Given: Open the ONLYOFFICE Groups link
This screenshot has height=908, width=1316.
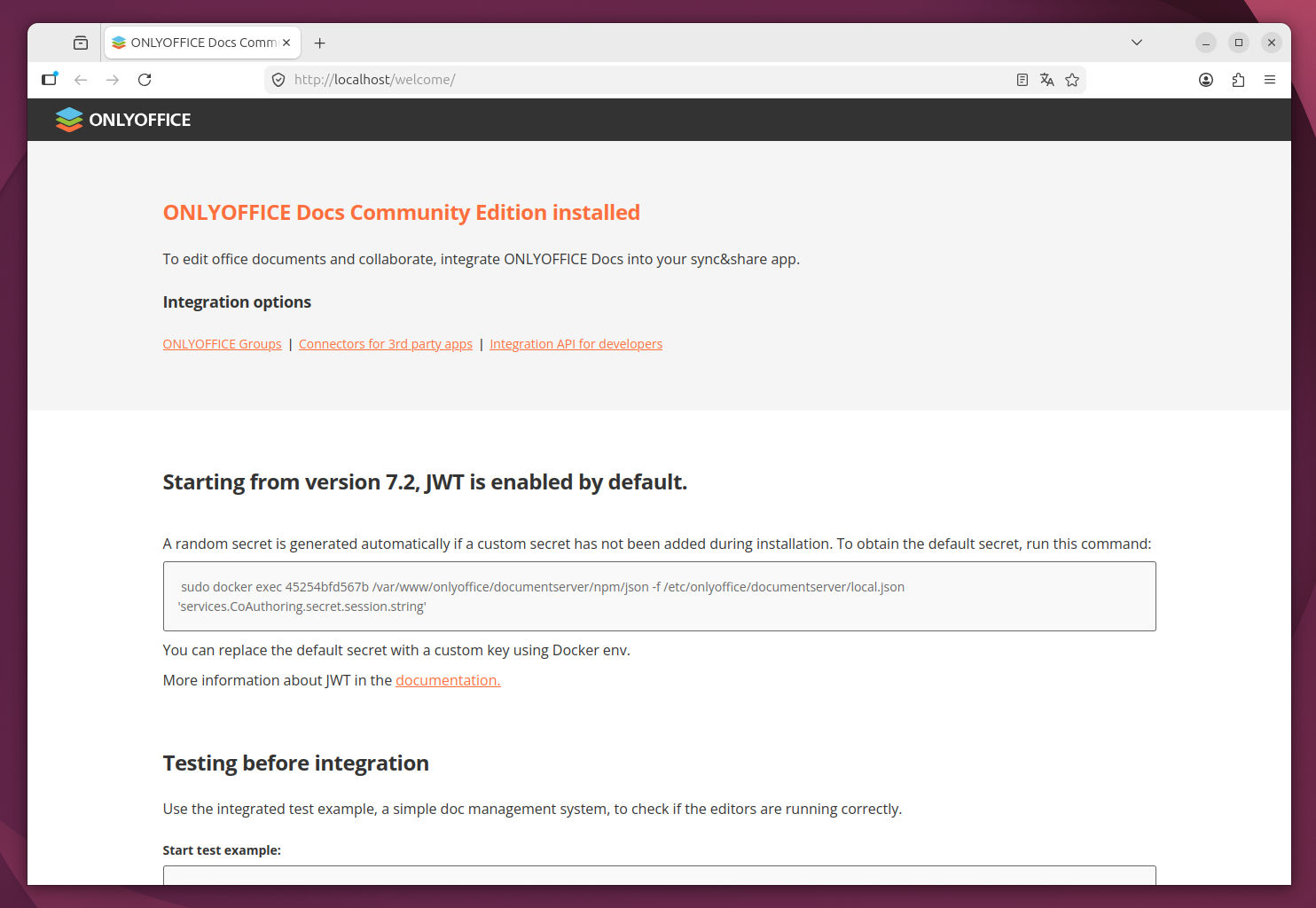Looking at the screenshot, I should pos(222,344).
